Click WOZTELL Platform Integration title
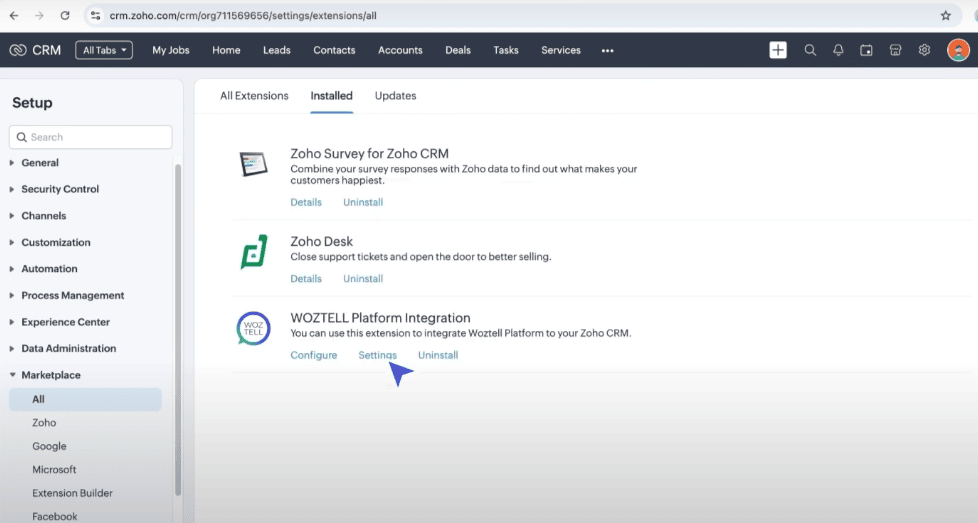The image size is (978, 523). pos(380,318)
